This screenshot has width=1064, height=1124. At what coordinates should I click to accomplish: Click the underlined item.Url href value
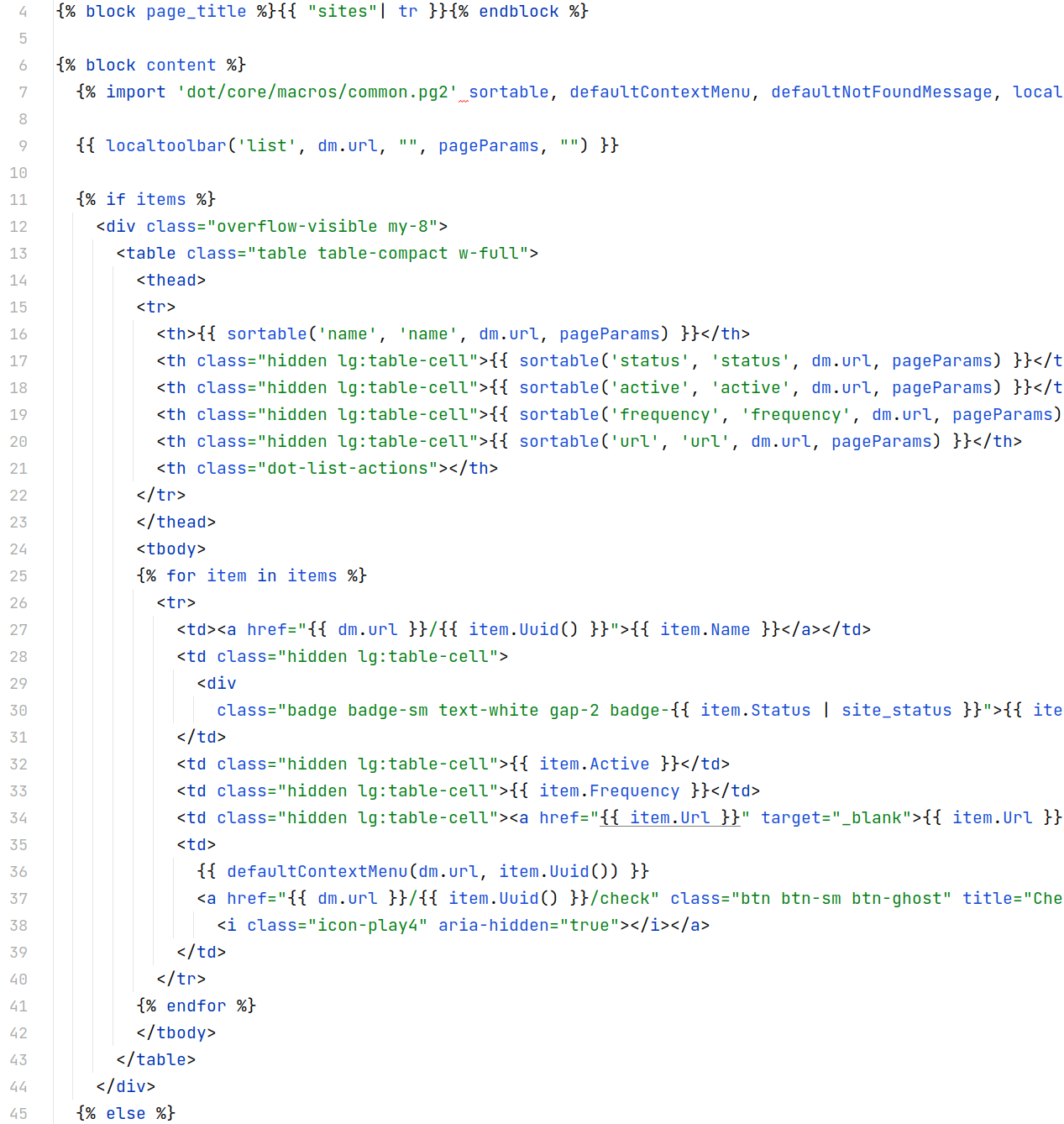[x=670, y=818]
